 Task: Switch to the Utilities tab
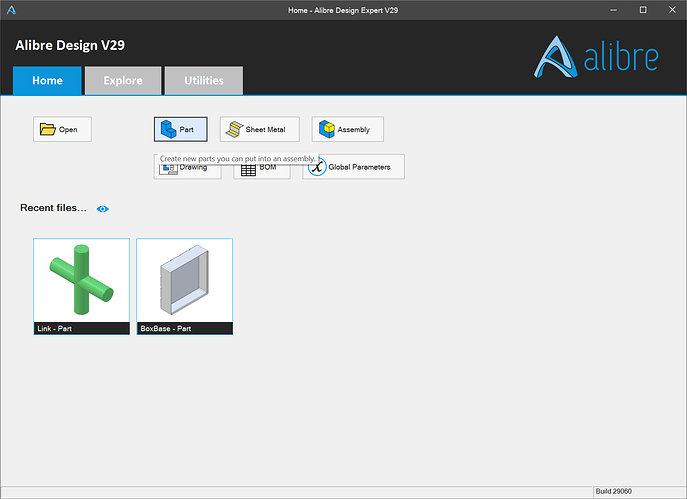point(204,81)
